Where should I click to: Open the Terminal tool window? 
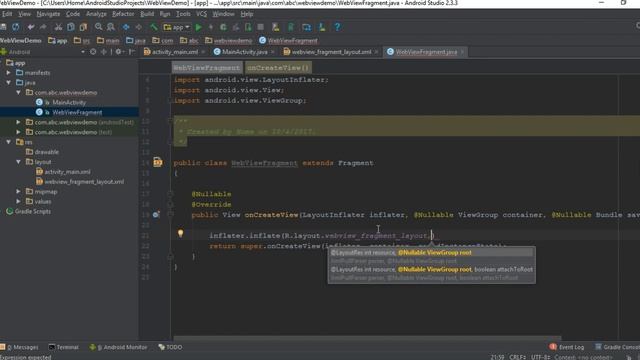(x=63, y=347)
